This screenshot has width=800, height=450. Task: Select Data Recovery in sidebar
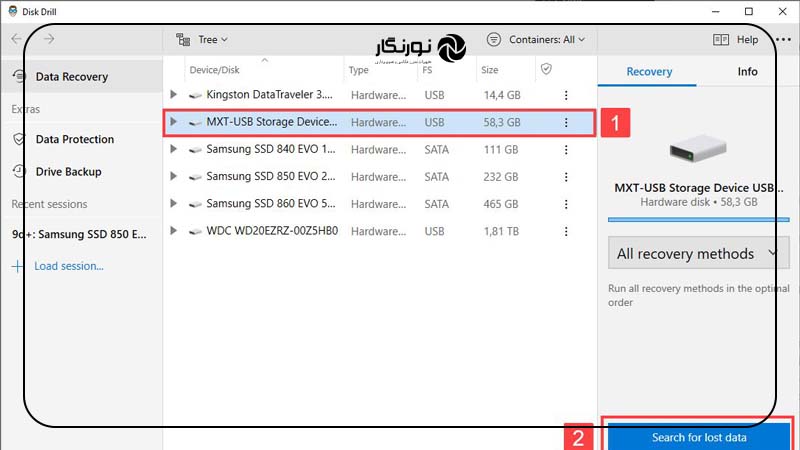click(x=82, y=77)
